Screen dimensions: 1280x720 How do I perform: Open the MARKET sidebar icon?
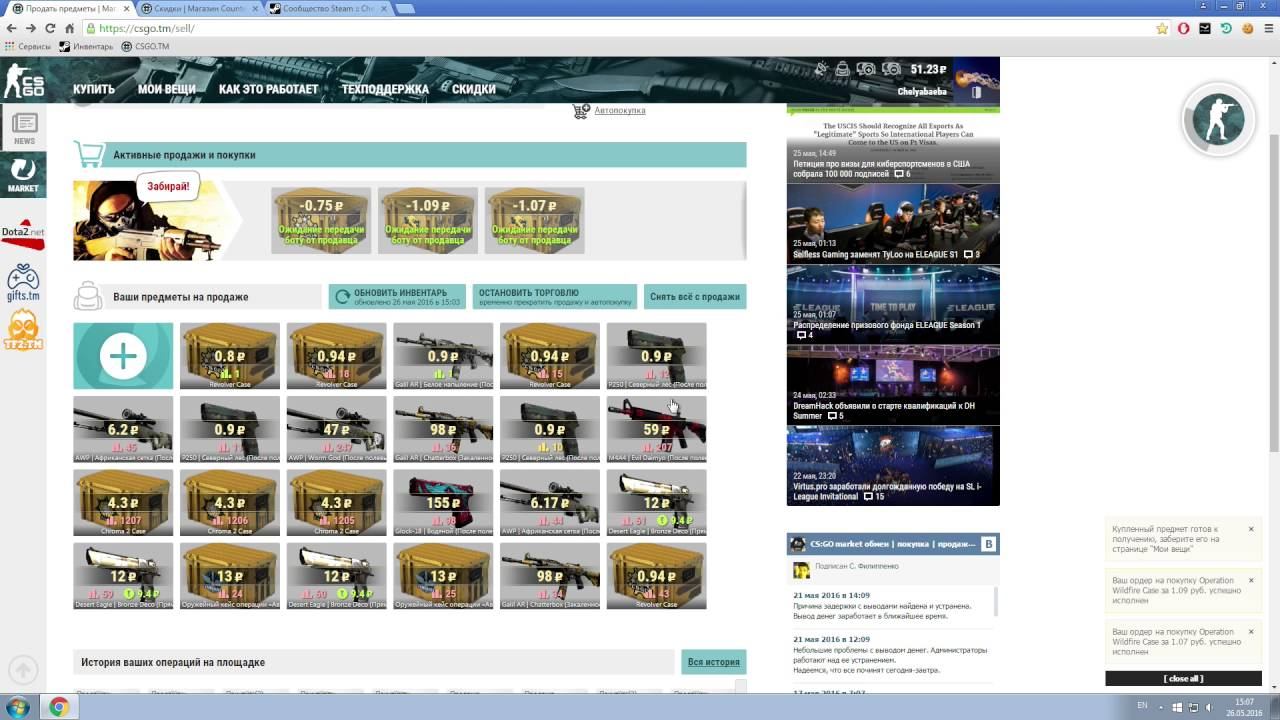pyautogui.click(x=23, y=175)
